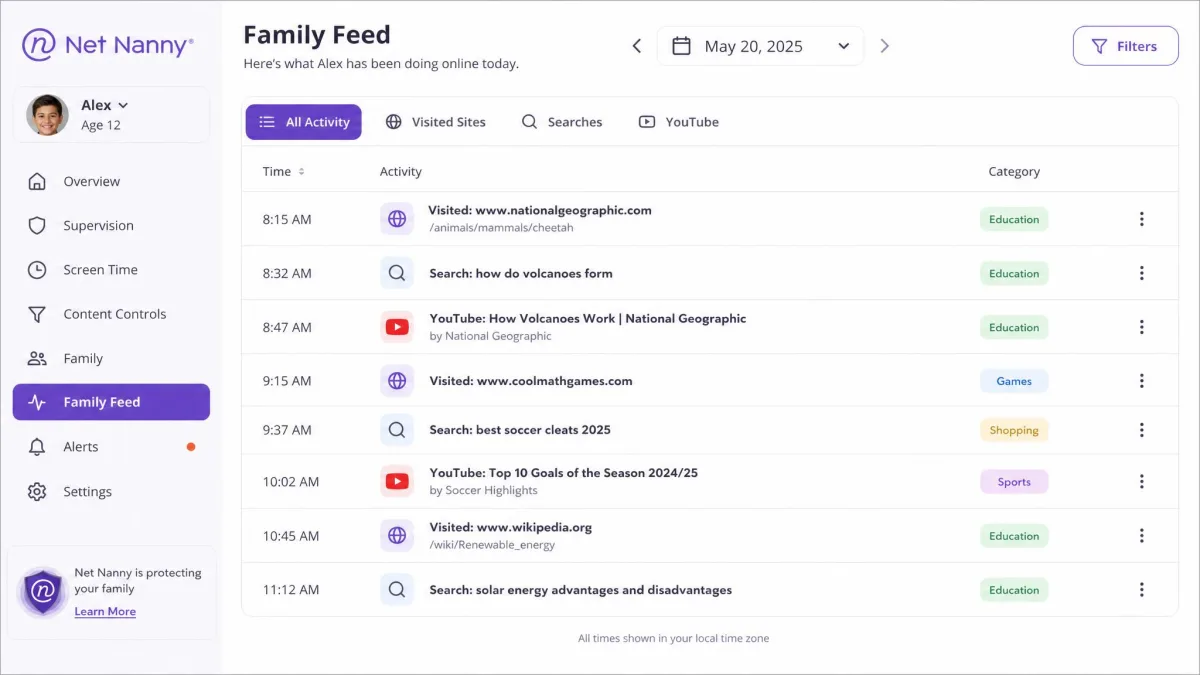The width and height of the screenshot is (1200, 675).
Task: Open more options for soccer cleats row
Action: point(1141,430)
